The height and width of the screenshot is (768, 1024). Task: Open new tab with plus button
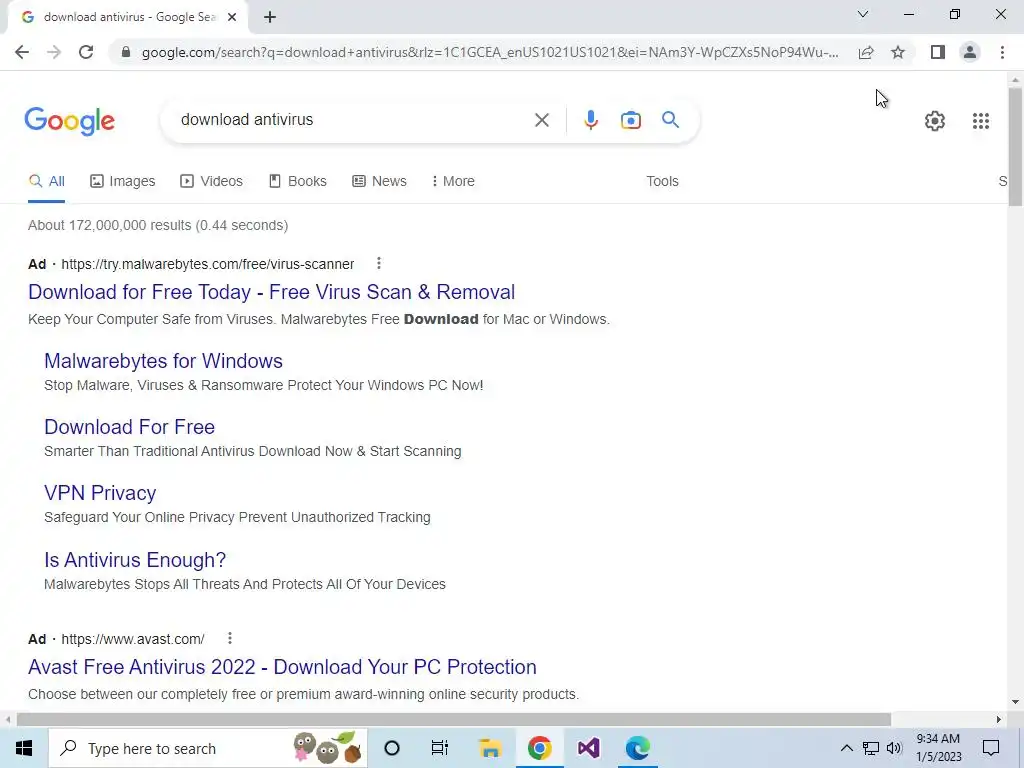point(270,18)
